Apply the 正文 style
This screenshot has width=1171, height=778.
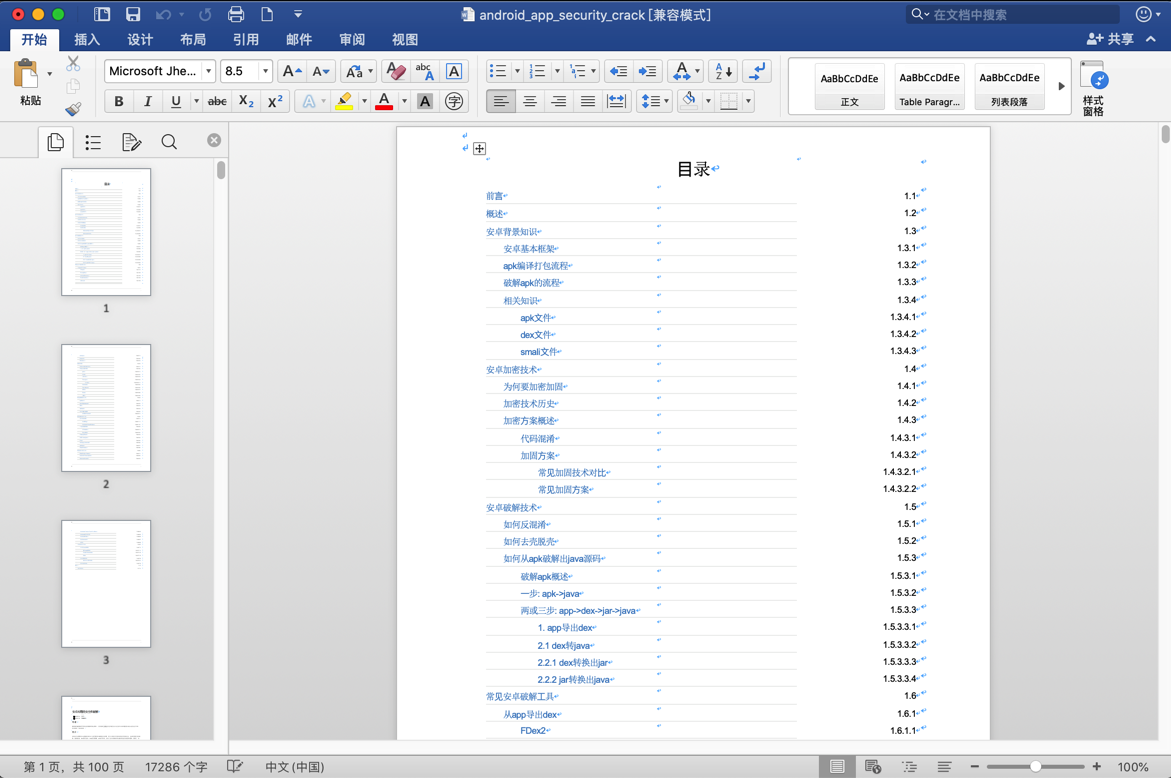[x=849, y=87]
